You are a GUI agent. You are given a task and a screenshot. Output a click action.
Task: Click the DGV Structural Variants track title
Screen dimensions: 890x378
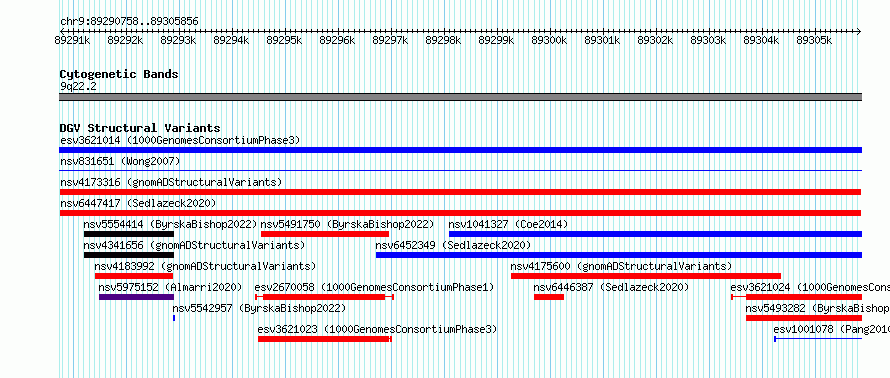140,128
